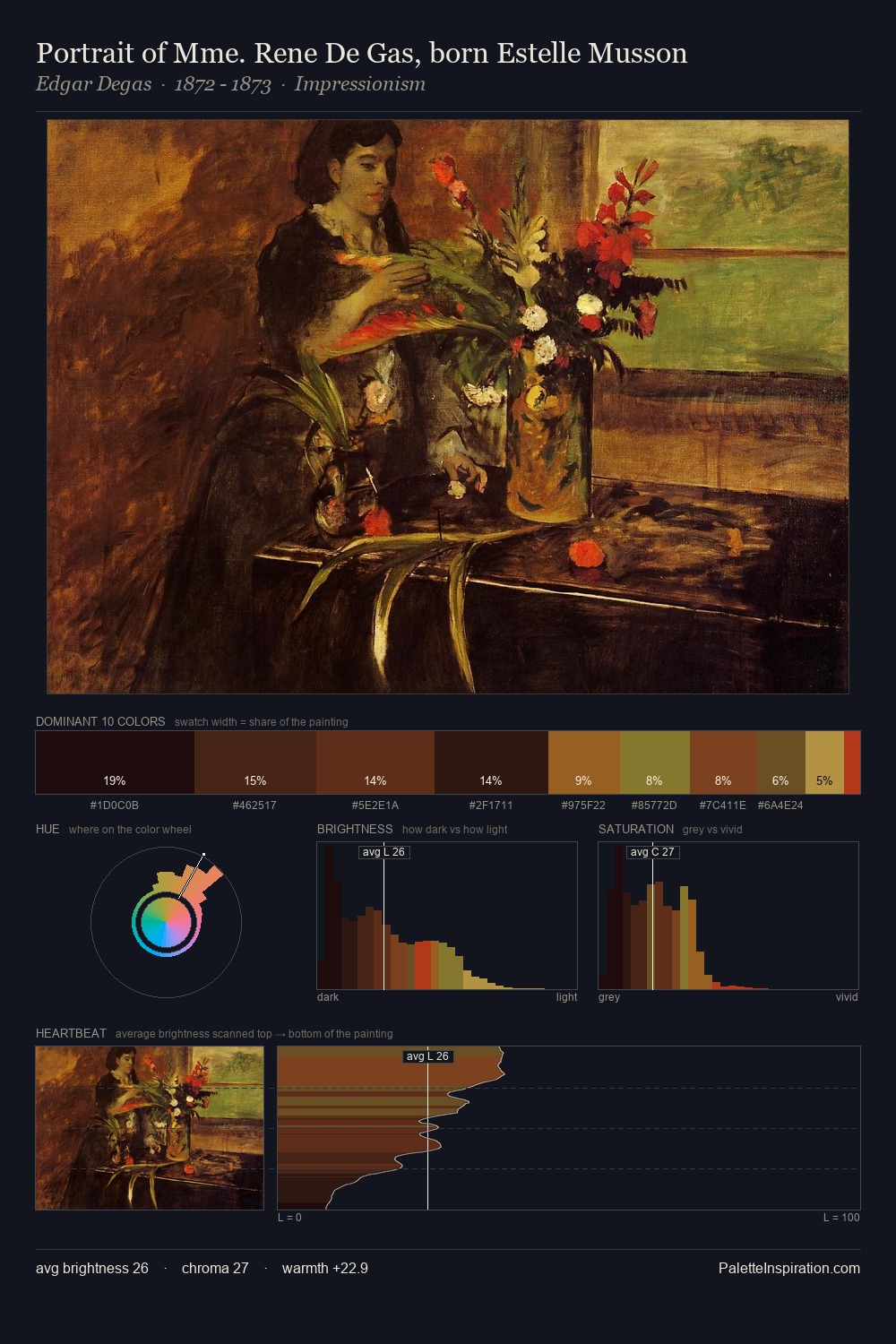The width and height of the screenshot is (896, 1344).
Task: Click the hue color wheel
Action: [167, 922]
